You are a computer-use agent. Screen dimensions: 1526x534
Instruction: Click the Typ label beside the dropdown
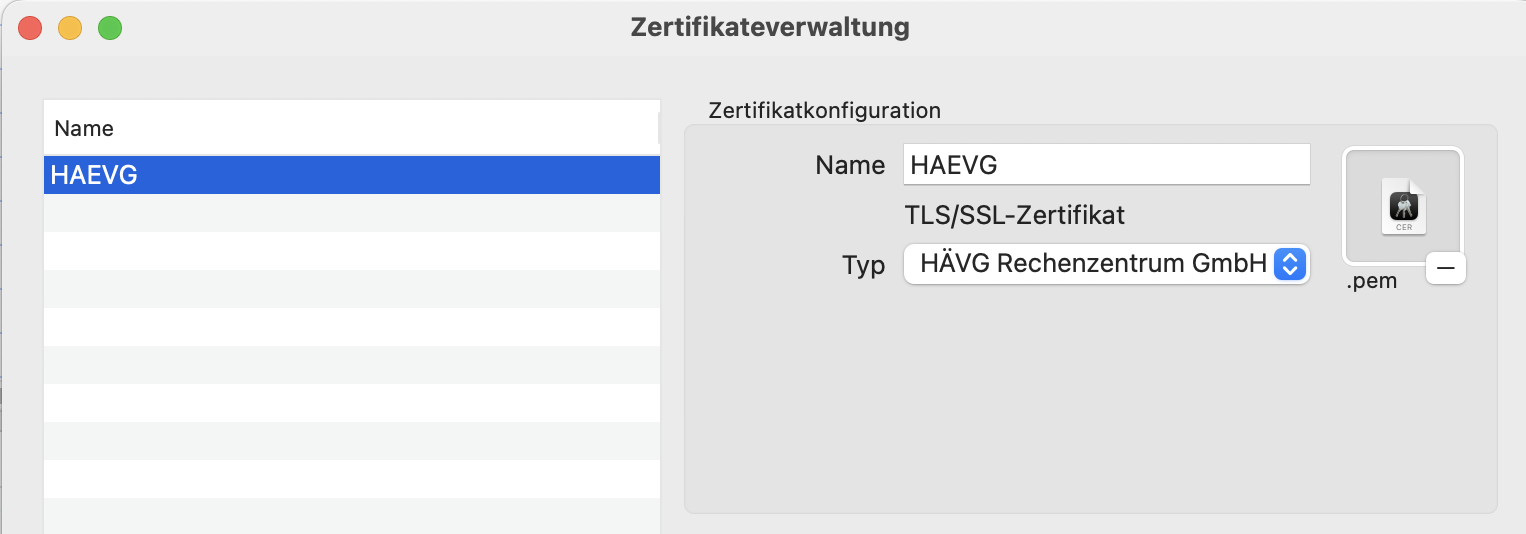point(864,265)
